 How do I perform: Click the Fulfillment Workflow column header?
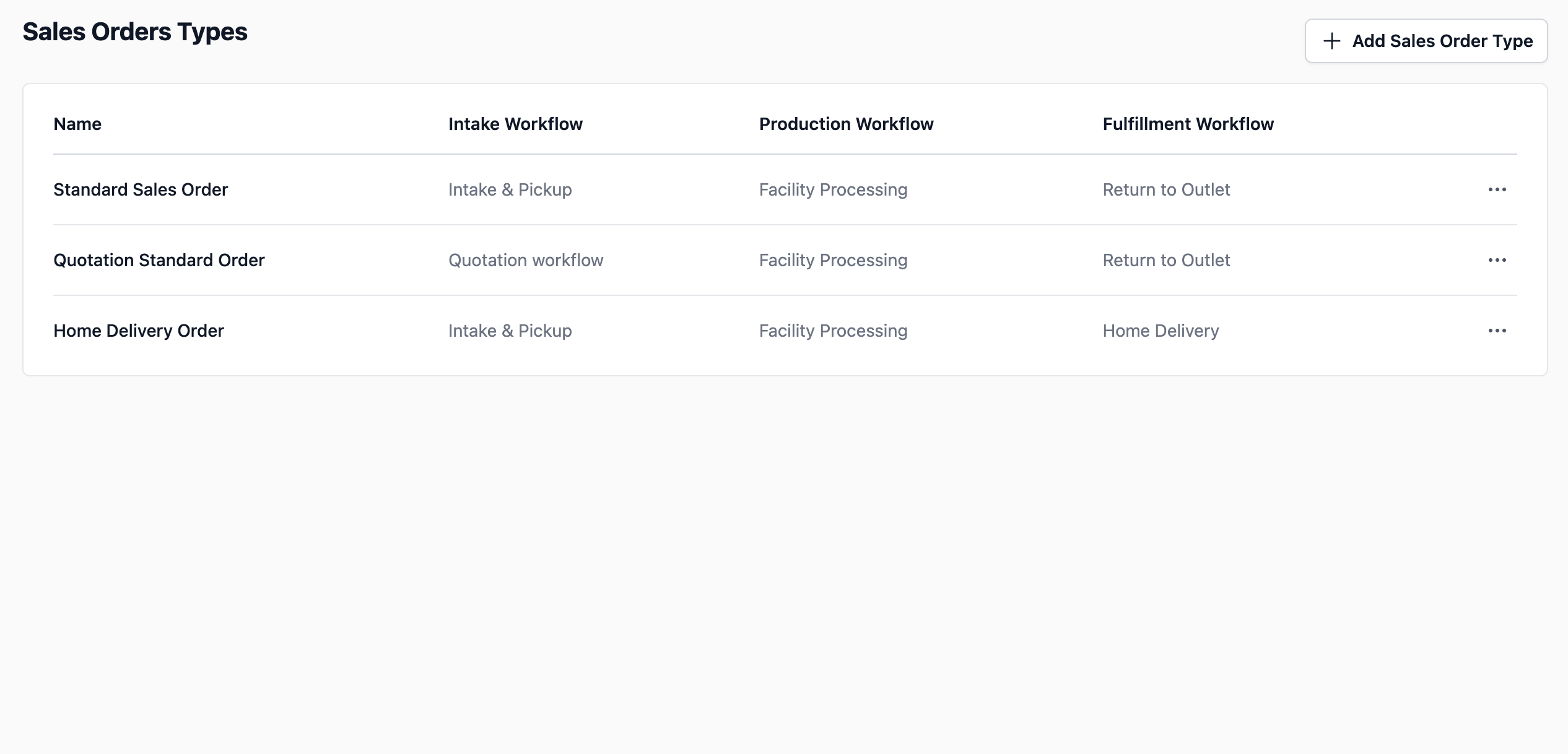[x=1188, y=124]
